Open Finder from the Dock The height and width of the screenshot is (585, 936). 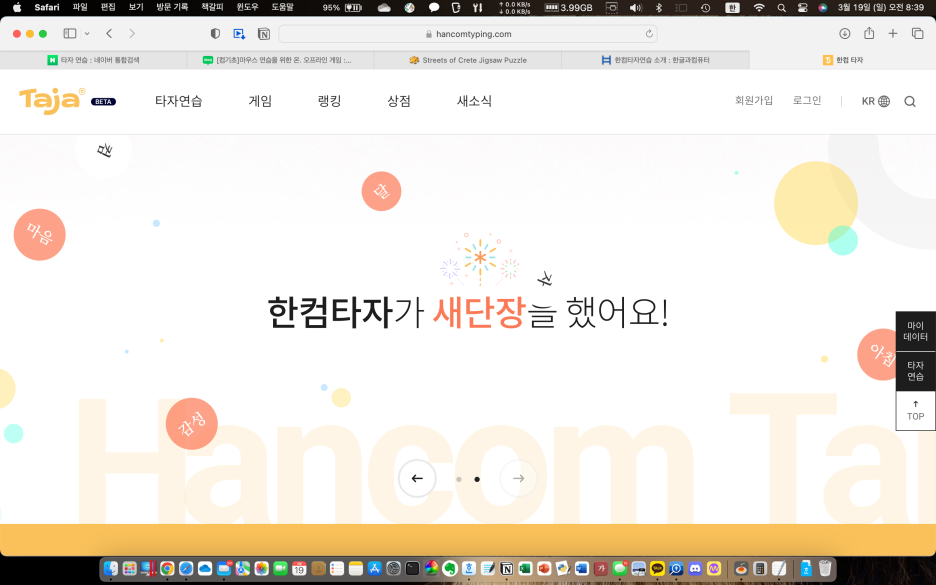(110, 568)
